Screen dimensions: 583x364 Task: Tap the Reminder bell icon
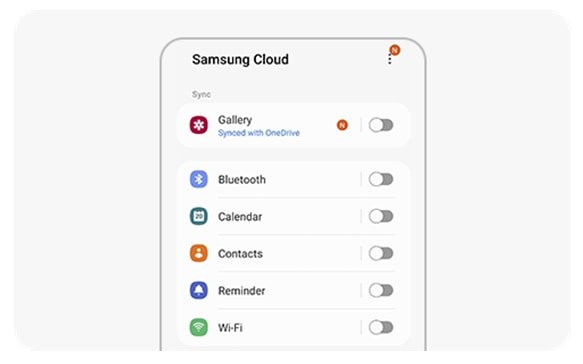click(x=199, y=290)
